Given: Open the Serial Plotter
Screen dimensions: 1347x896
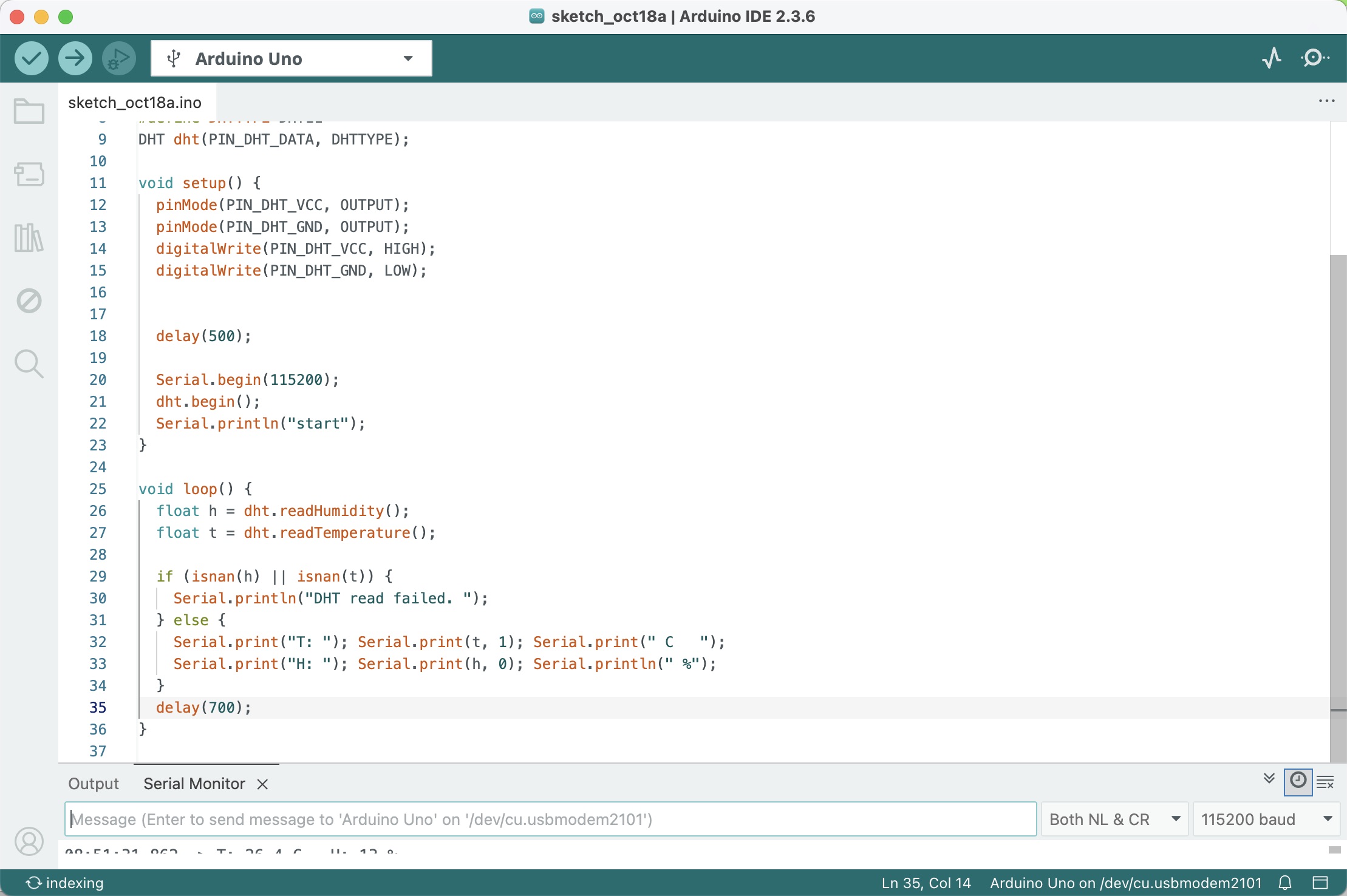Looking at the screenshot, I should pos(1272,57).
